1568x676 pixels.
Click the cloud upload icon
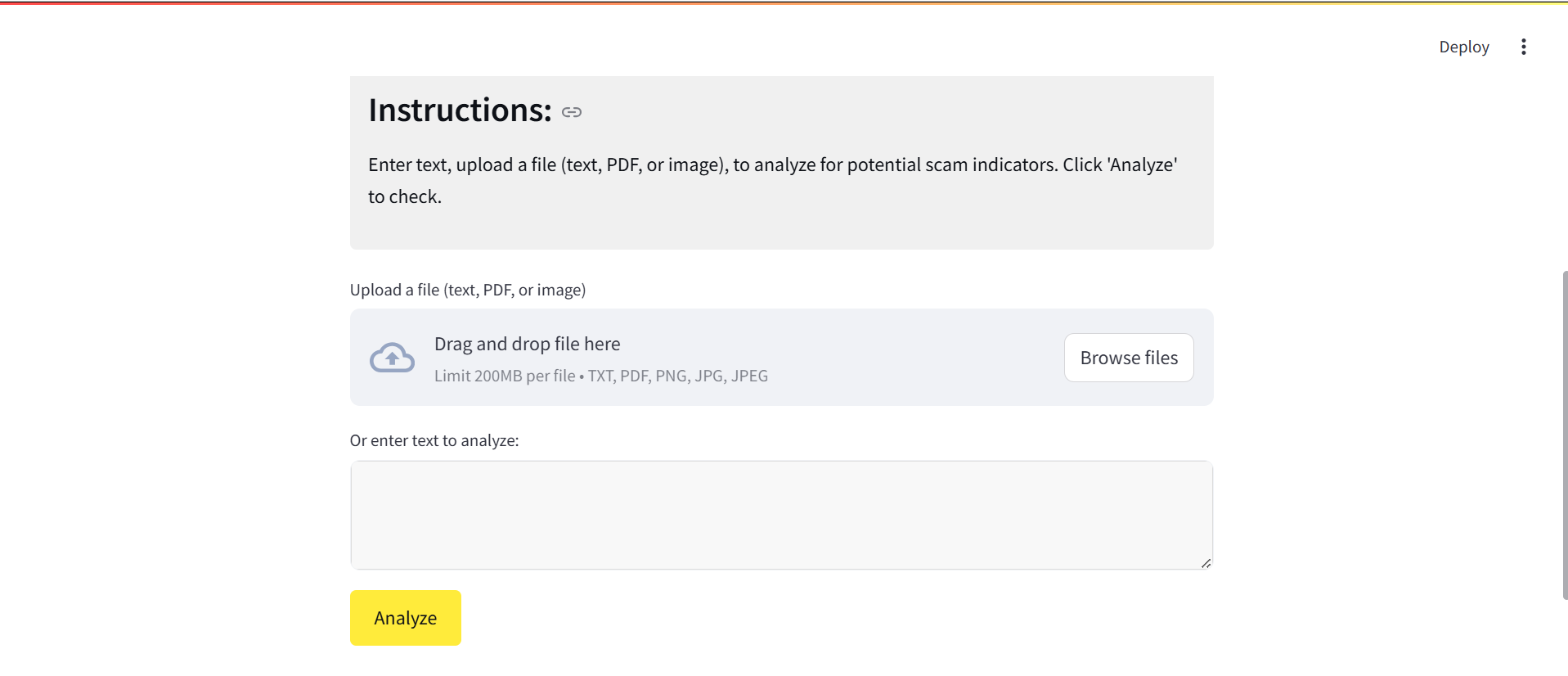tap(392, 358)
